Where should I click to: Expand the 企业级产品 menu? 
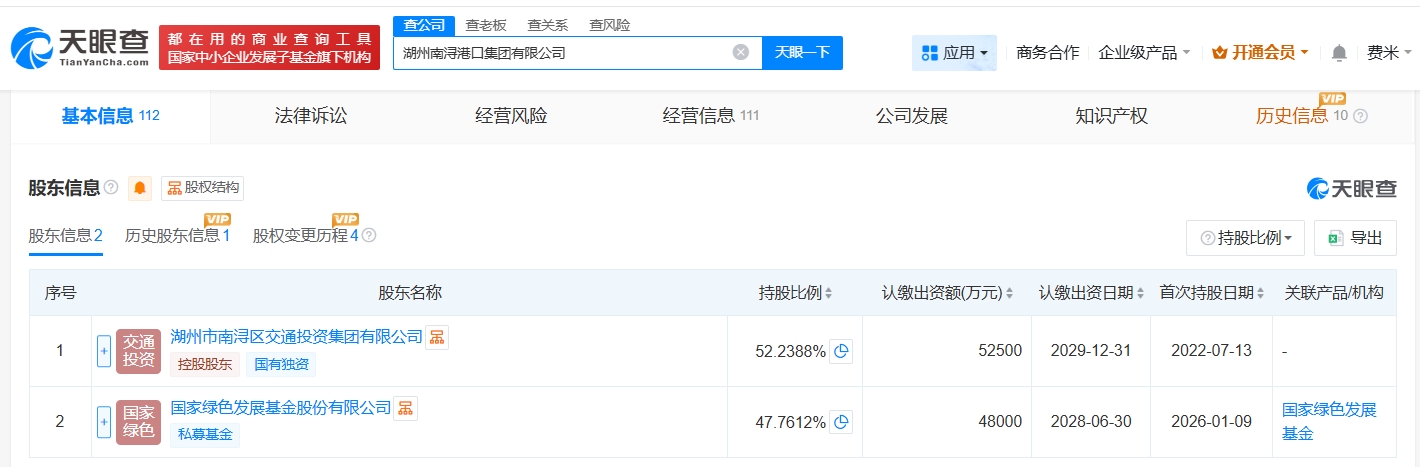pyautogui.click(x=1144, y=53)
